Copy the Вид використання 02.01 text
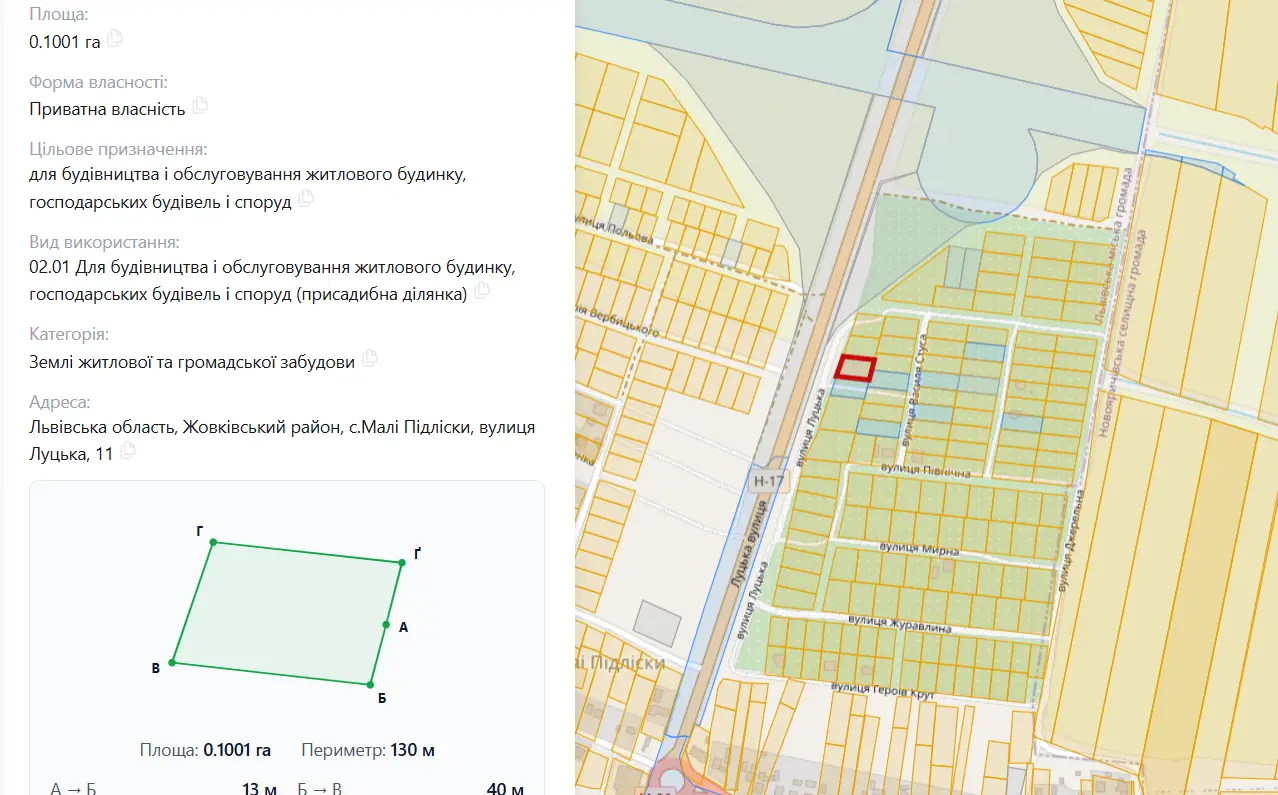The image size is (1278, 795). [482, 291]
